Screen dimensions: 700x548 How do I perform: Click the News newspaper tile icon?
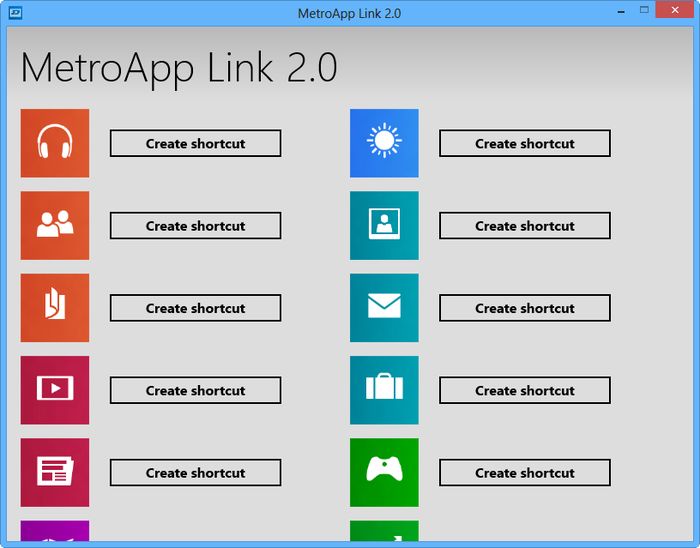(x=55, y=472)
